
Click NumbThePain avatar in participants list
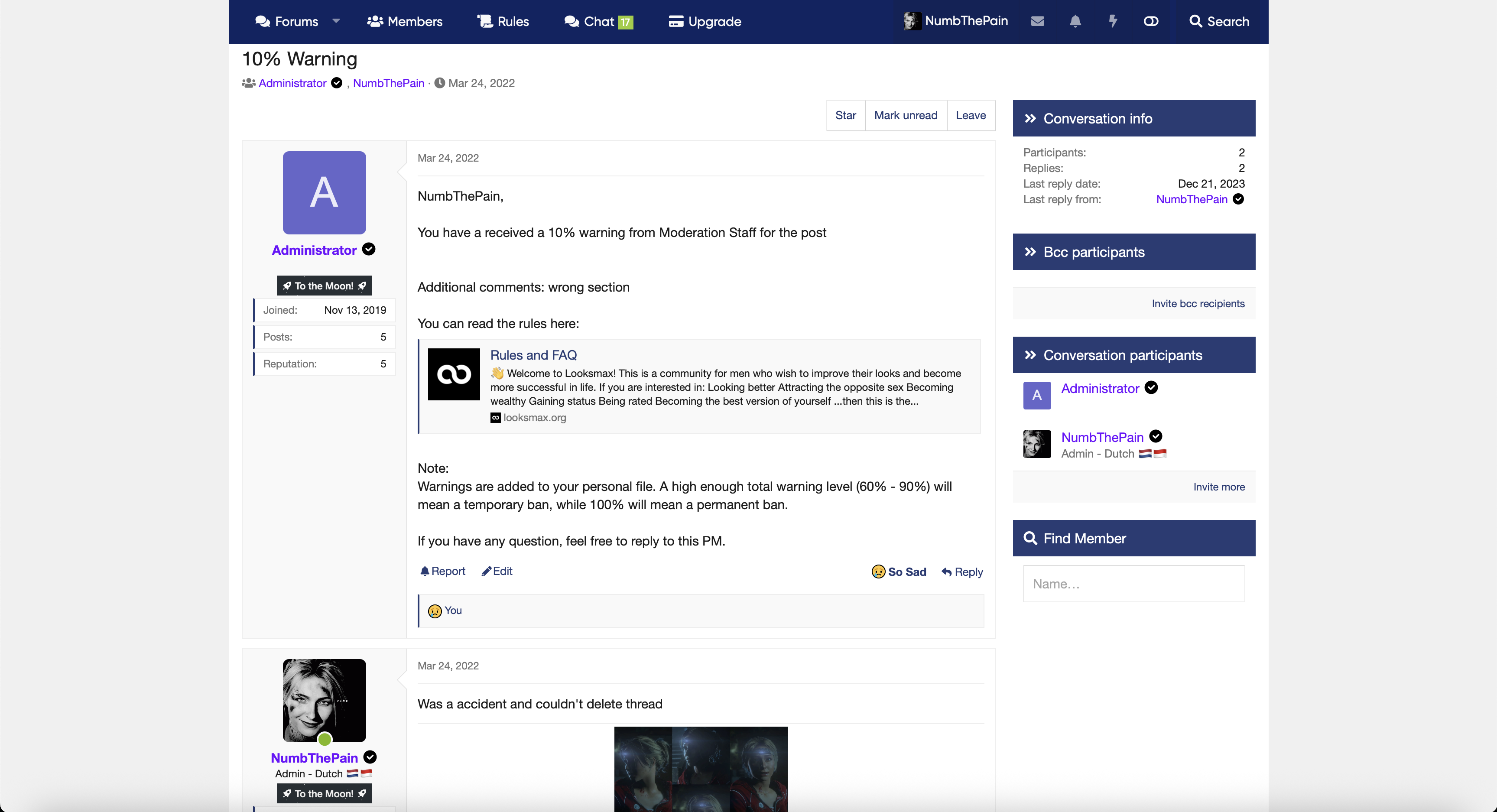pos(1037,444)
